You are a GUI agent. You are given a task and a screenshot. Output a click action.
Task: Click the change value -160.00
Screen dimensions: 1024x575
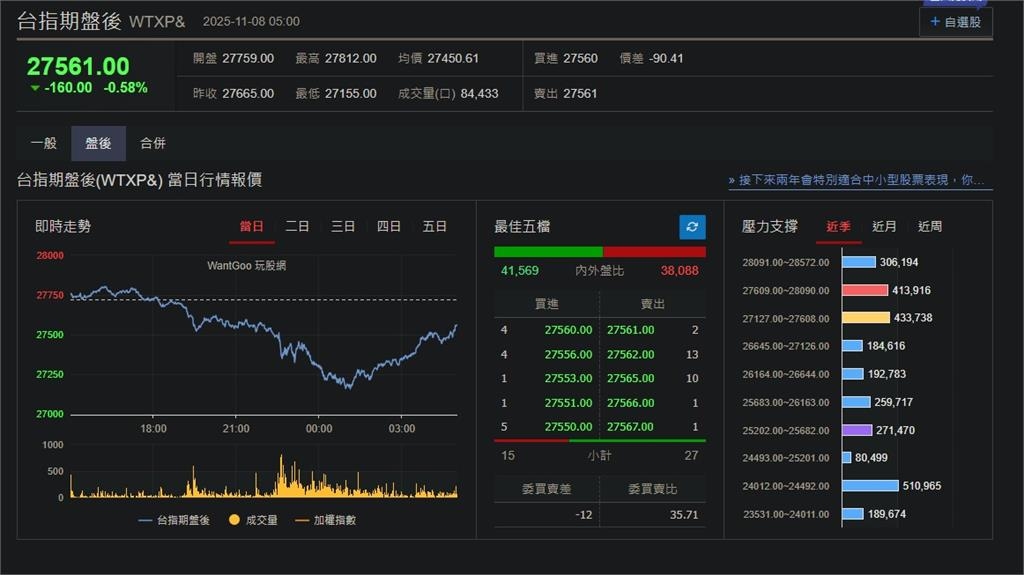[x=68, y=88]
